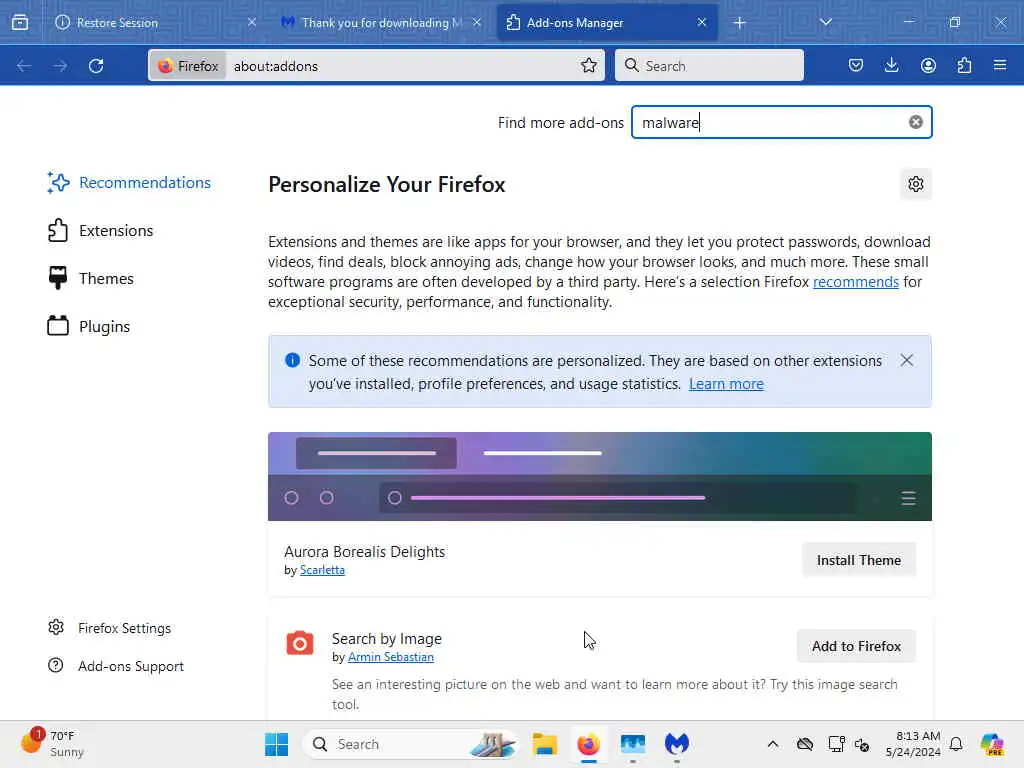Select the Add-ons Manager tab
Image resolution: width=1024 pixels, height=768 pixels.
click(x=607, y=22)
